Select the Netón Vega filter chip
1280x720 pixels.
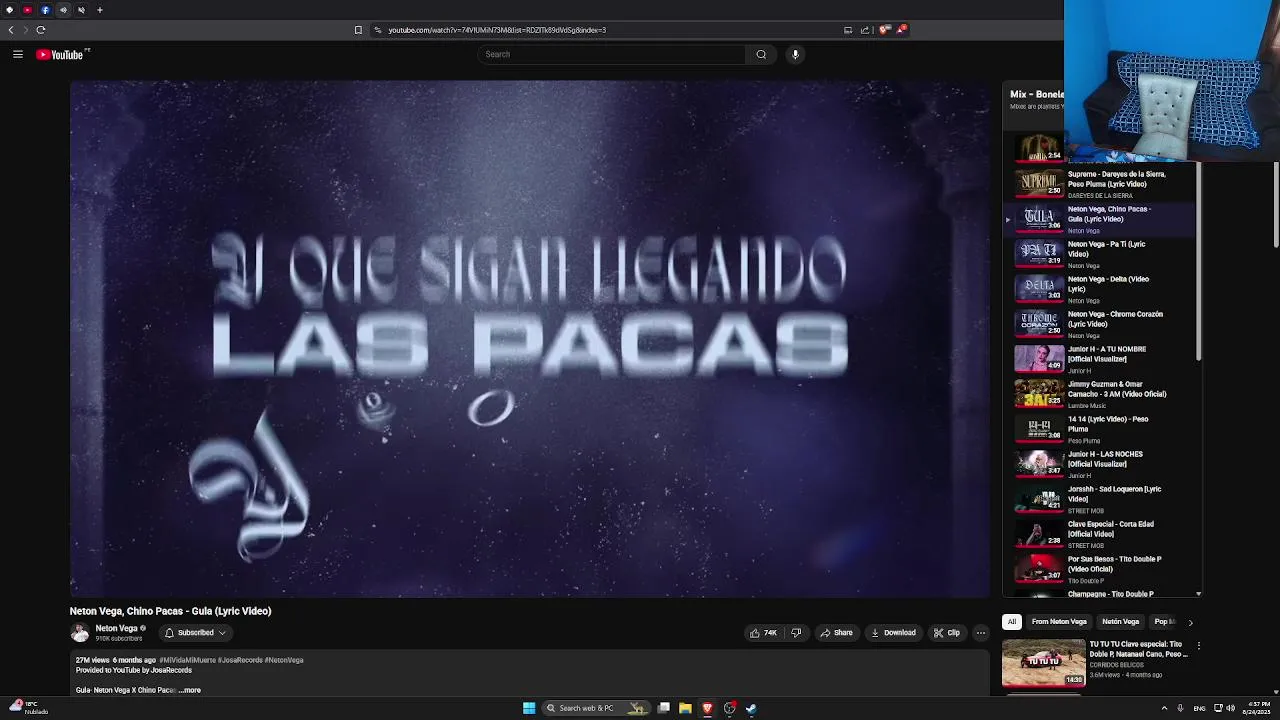click(x=1120, y=622)
